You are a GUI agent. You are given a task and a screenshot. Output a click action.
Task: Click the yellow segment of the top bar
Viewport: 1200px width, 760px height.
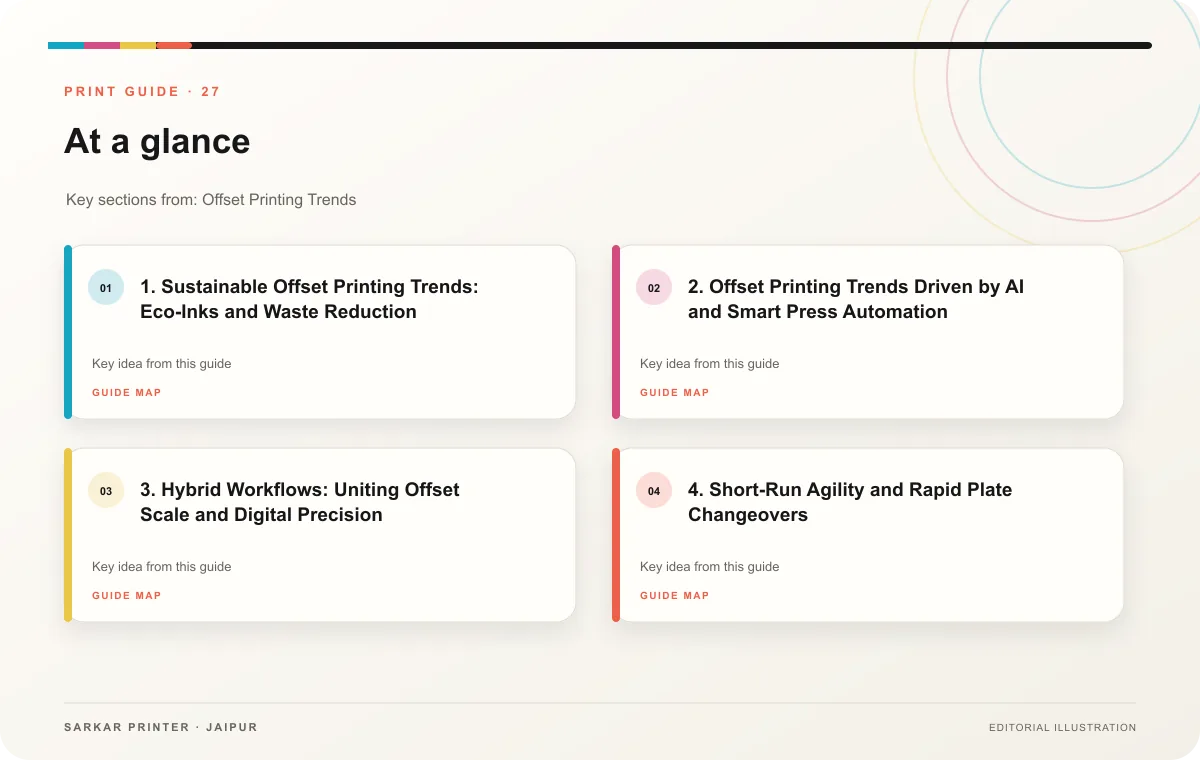(x=138, y=45)
